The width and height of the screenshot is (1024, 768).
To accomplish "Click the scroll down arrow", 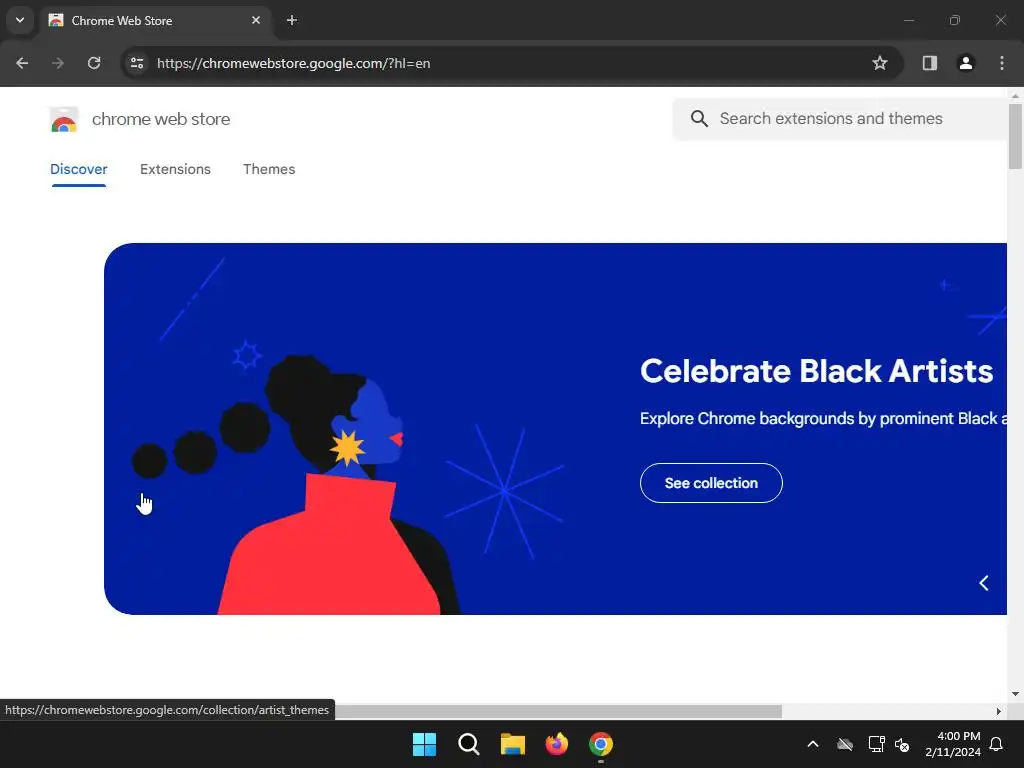I will [1015, 694].
